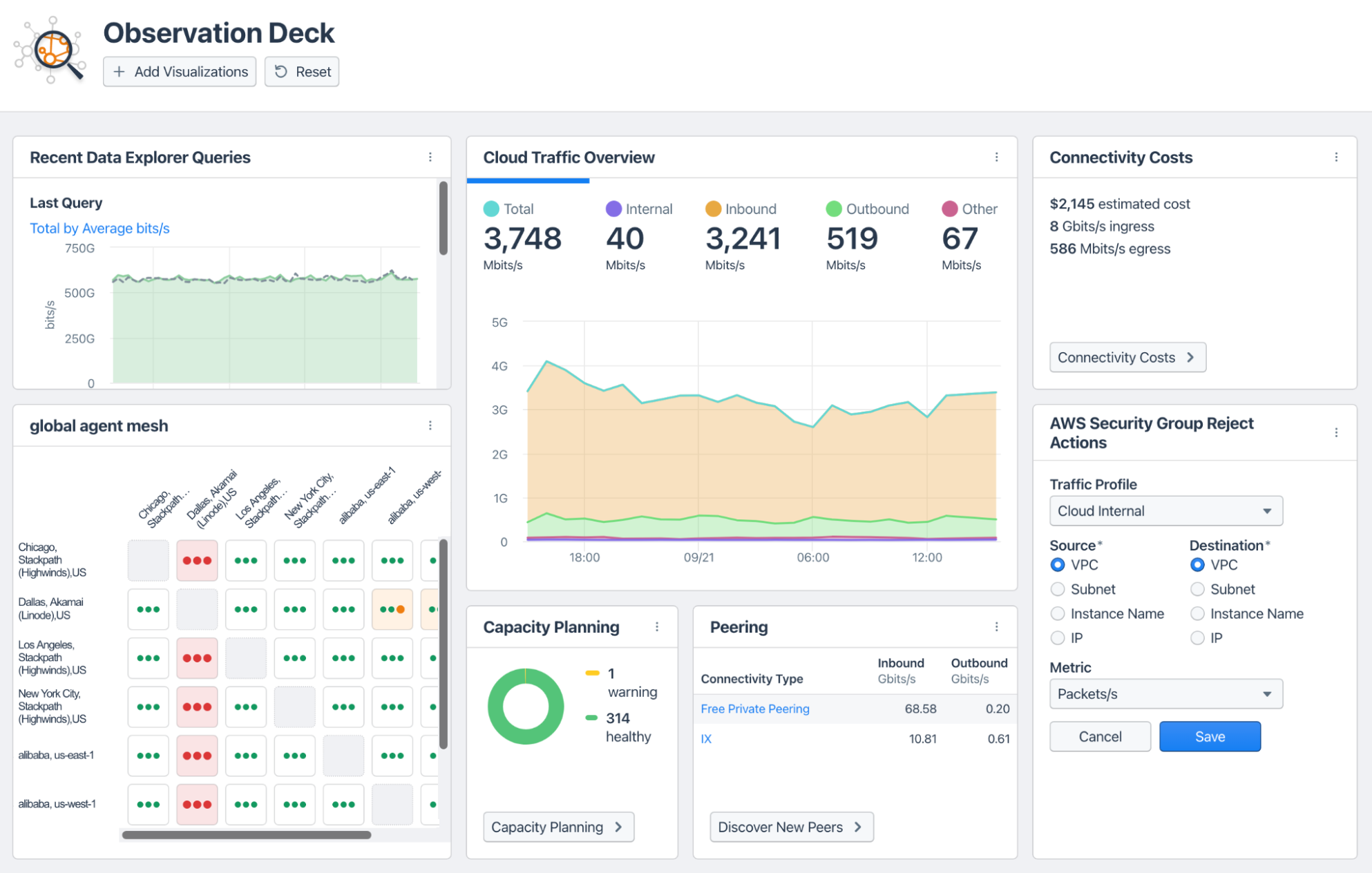Viewport: 1372px width, 873px height.
Task: Open the Traffic Profile dropdown
Action: [1165, 511]
